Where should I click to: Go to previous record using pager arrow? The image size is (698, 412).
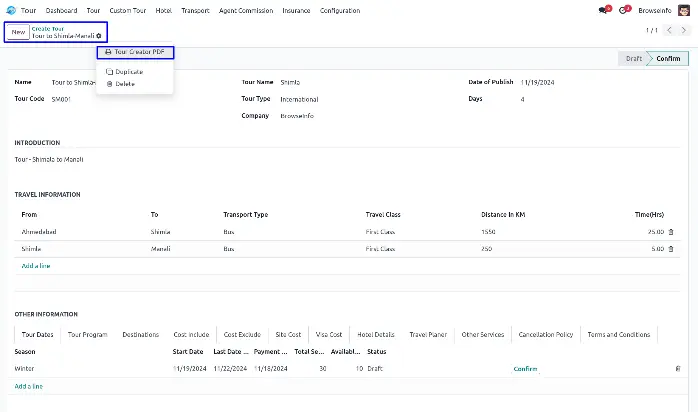click(x=670, y=31)
